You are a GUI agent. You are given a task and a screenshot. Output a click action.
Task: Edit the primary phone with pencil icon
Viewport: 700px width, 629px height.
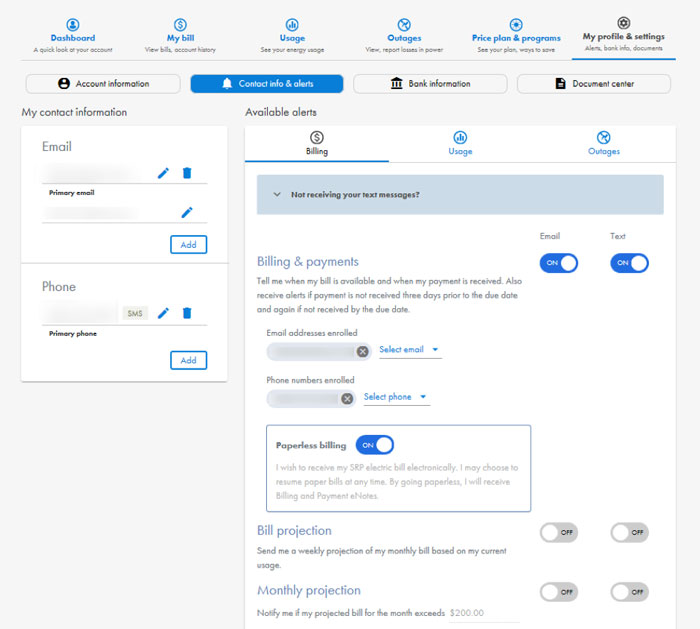click(163, 313)
